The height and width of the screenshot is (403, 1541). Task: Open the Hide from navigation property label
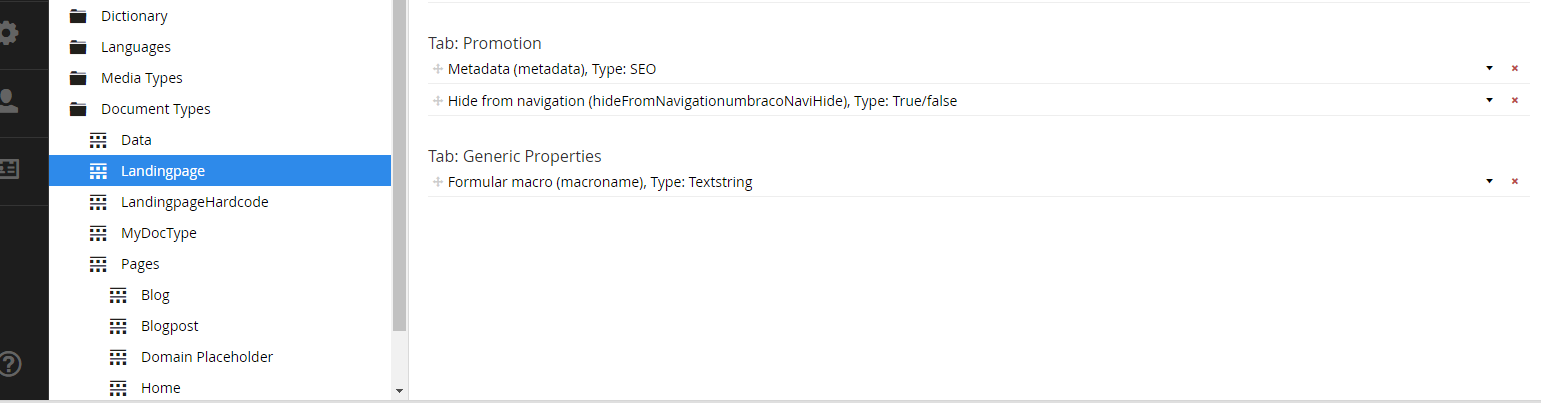pos(703,101)
